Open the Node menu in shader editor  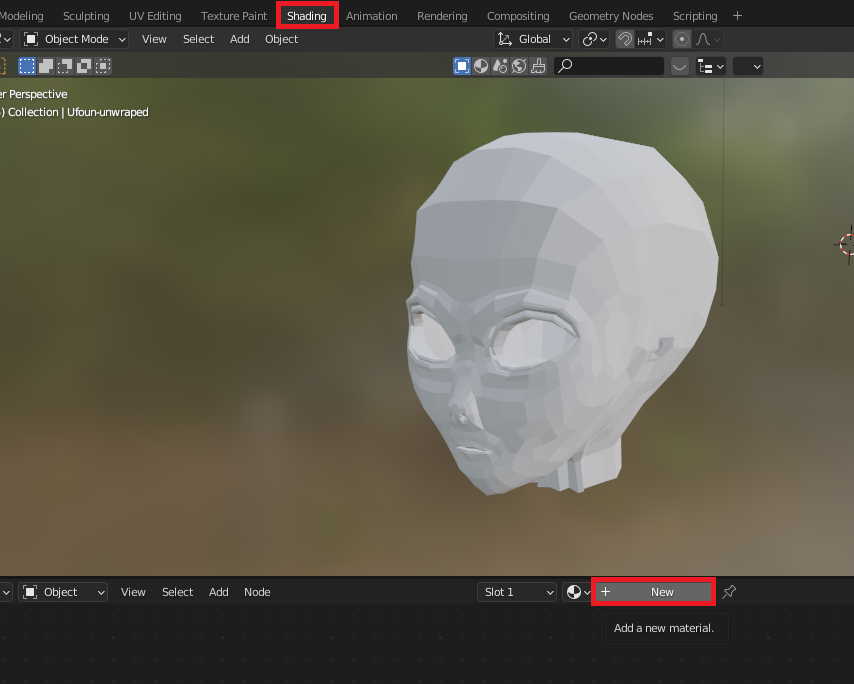tap(257, 592)
